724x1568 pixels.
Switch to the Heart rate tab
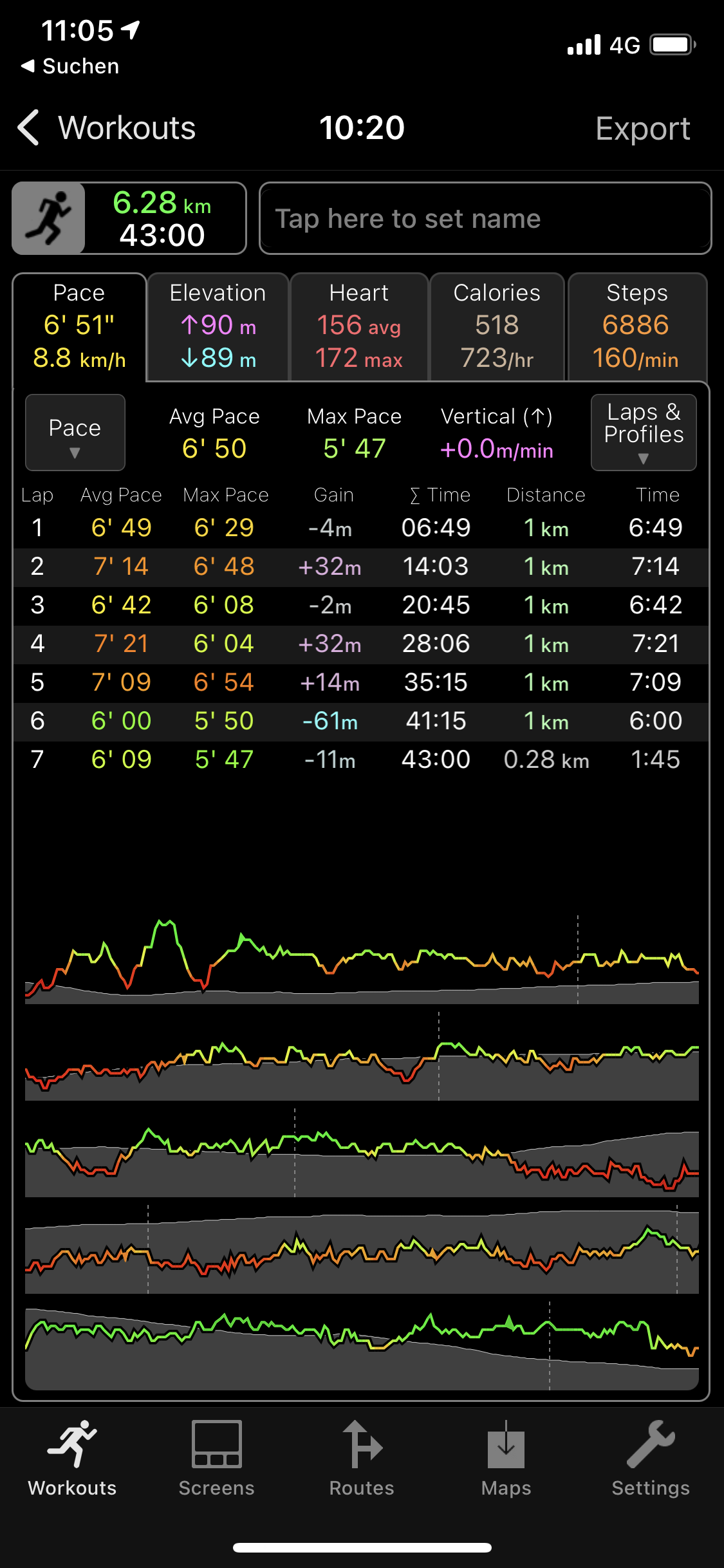pos(359,326)
